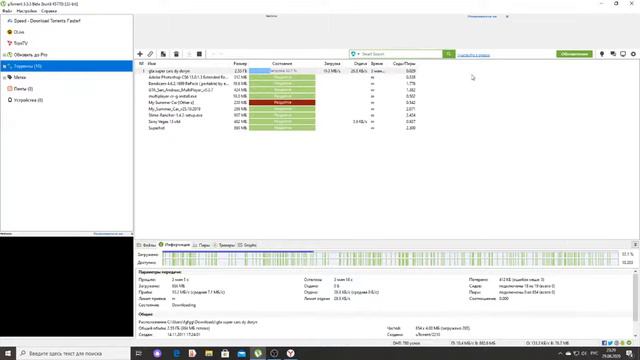Open the notification center icon

630,353
